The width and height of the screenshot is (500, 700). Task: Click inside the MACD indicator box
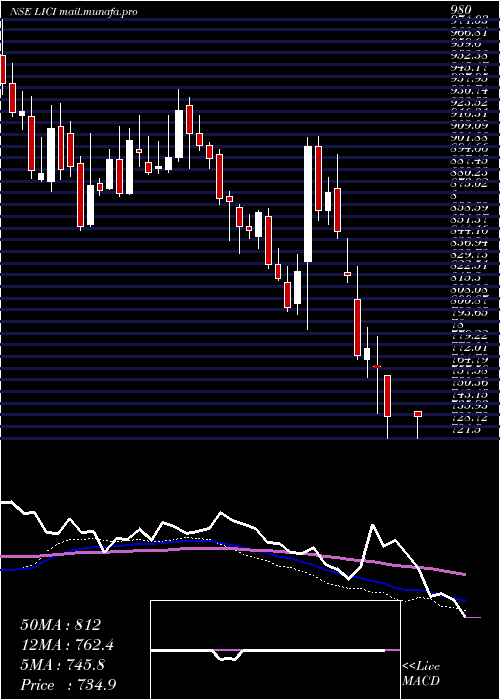275,650
